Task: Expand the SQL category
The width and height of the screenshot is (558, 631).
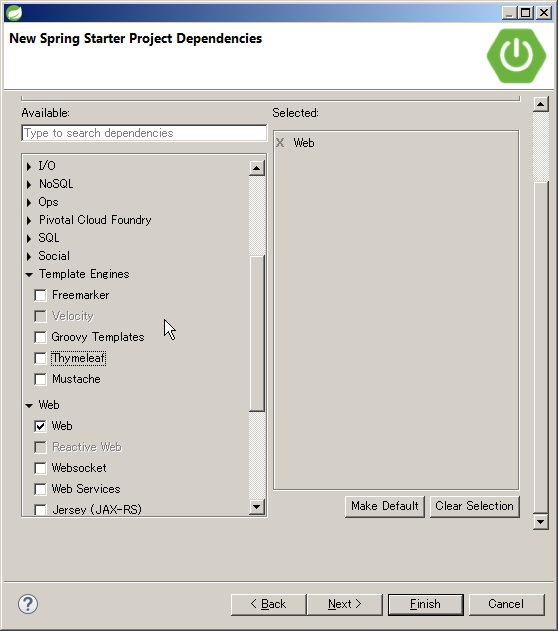Action: pyautogui.click(x=29, y=238)
